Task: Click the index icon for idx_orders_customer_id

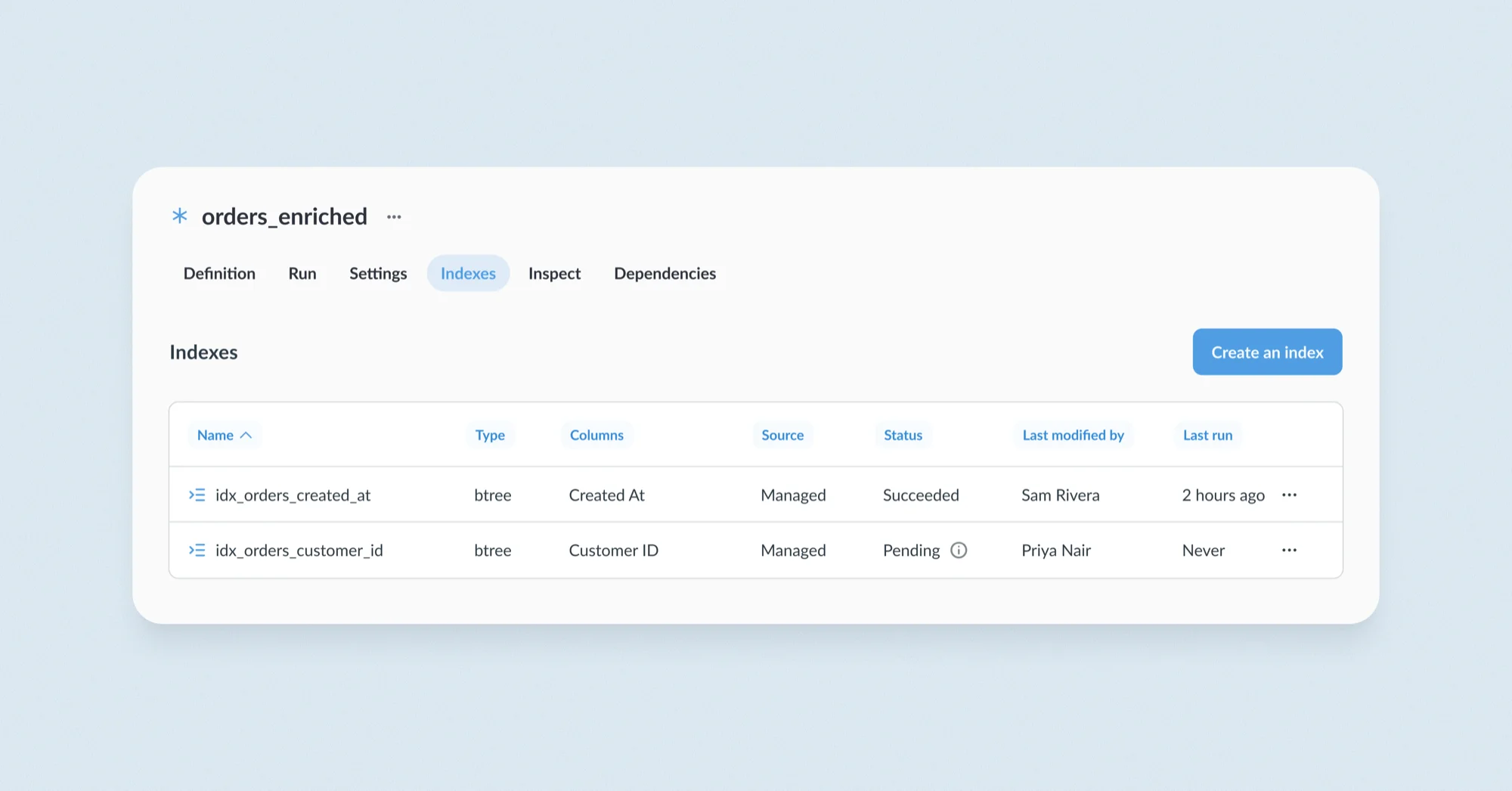Action: pos(197,550)
